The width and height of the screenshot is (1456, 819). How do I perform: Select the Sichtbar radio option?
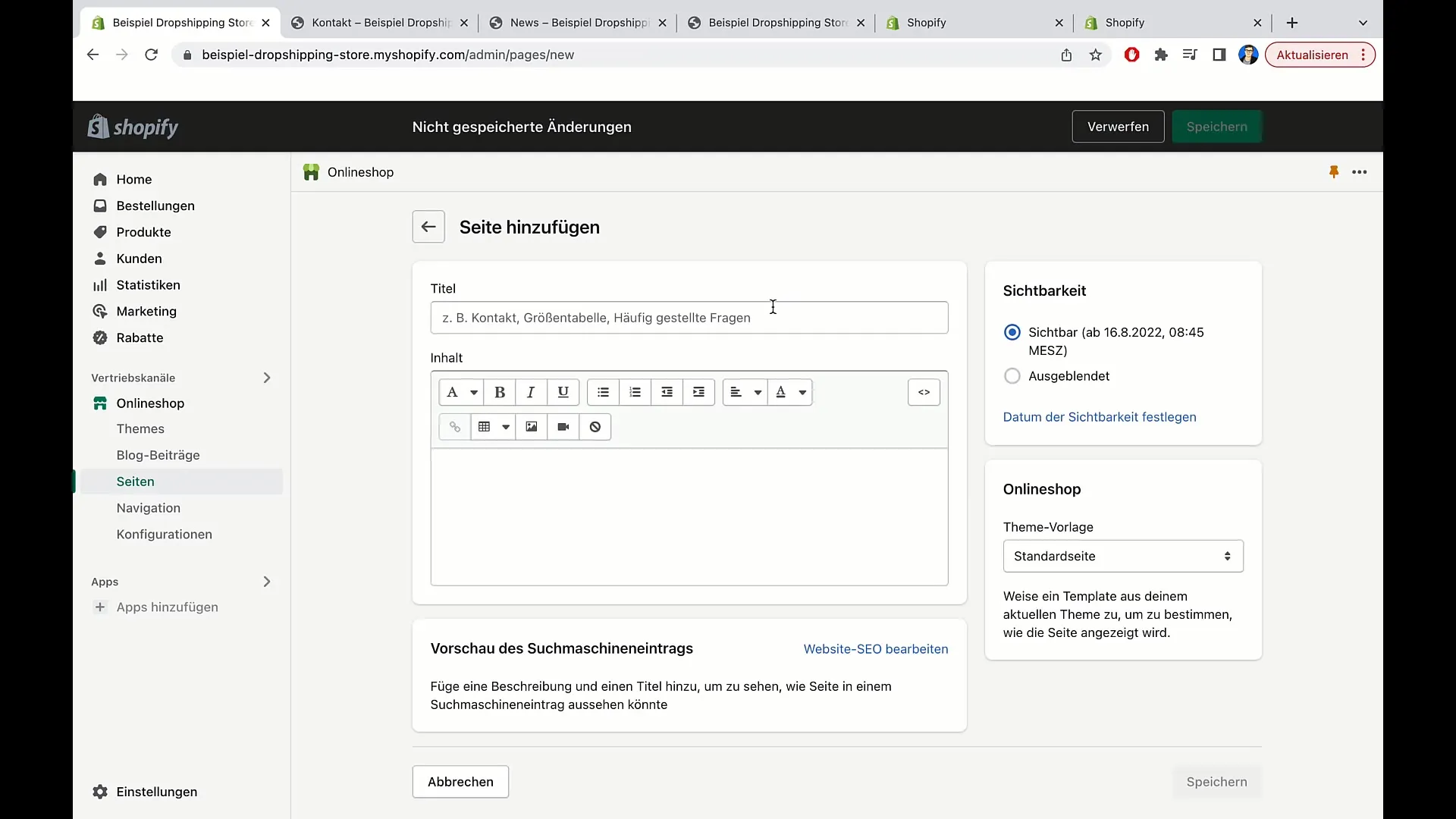coord(1012,332)
